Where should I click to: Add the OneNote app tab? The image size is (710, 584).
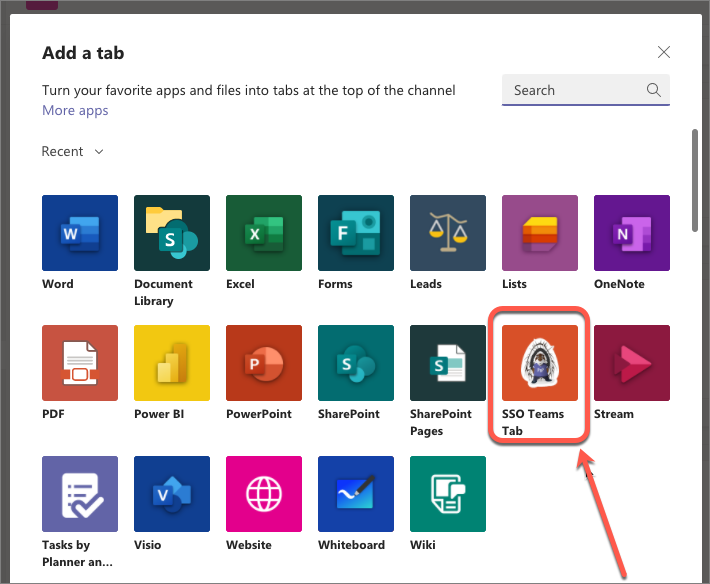pyautogui.click(x=632, y=233)
